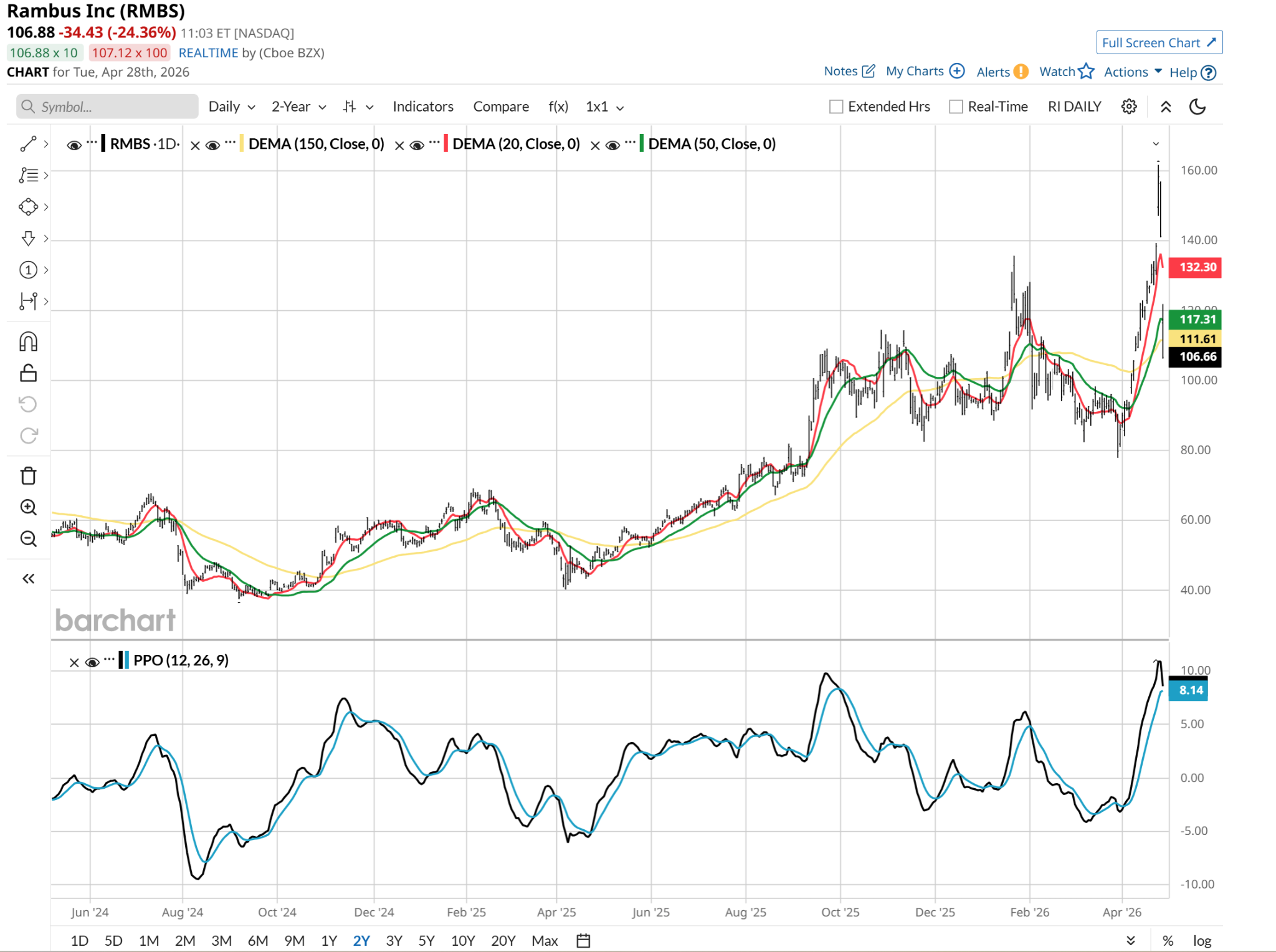Hide the PPO indicator eye toggle
This screenshot has width=1276, height=952.
92,662
